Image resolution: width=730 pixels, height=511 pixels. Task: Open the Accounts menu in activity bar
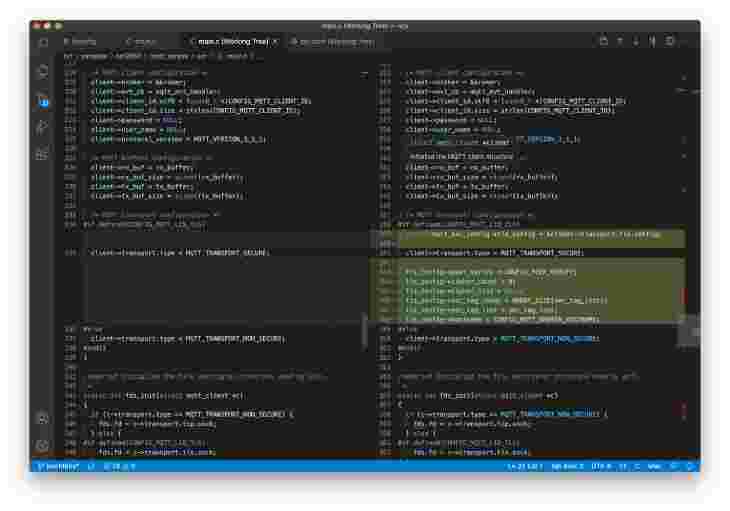43,418
